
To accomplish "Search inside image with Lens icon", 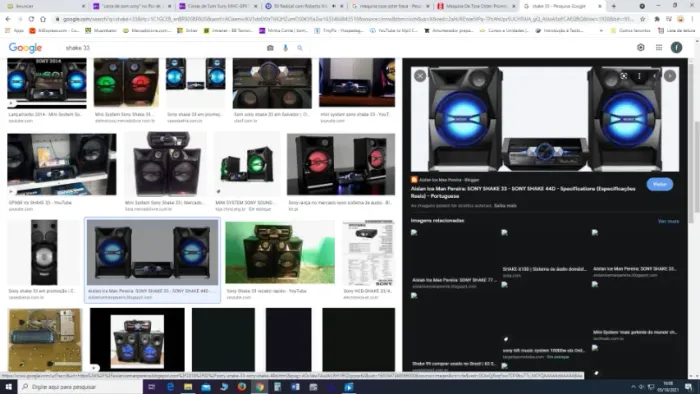I will click(624, 76).
